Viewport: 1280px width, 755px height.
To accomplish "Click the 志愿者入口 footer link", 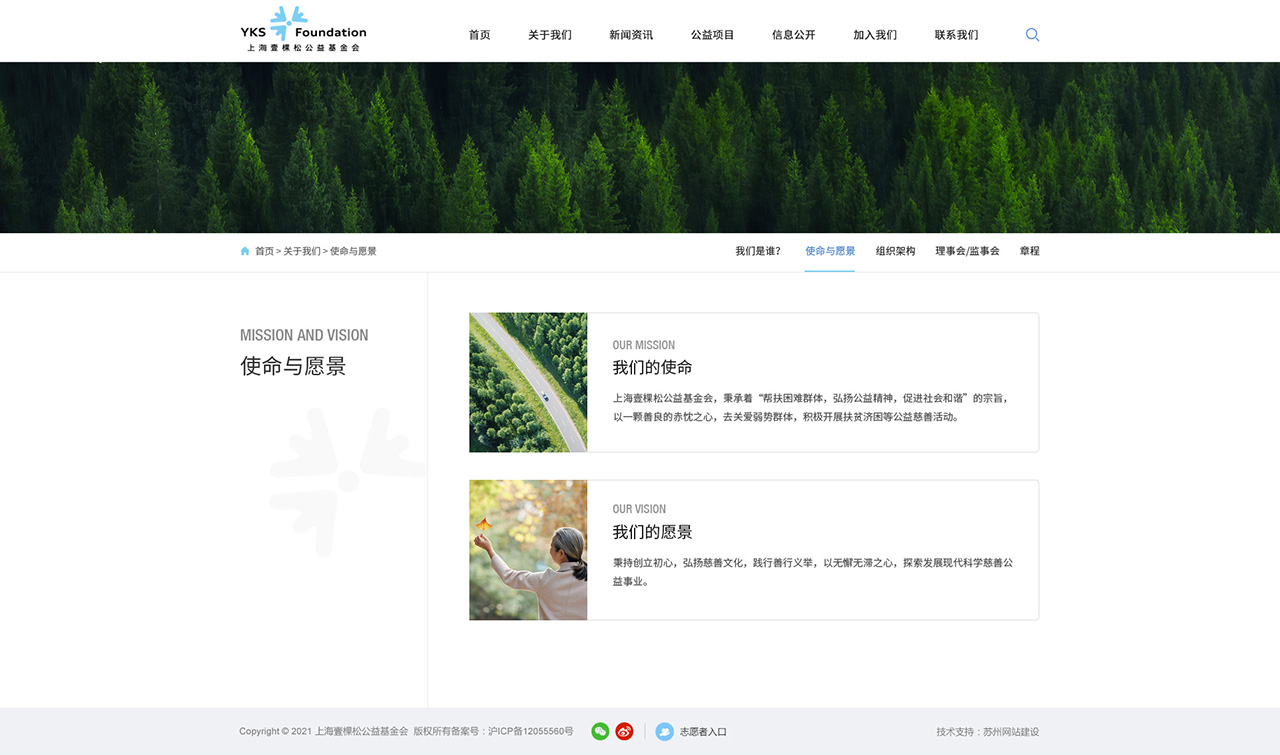I will click(x=703, y=732).
